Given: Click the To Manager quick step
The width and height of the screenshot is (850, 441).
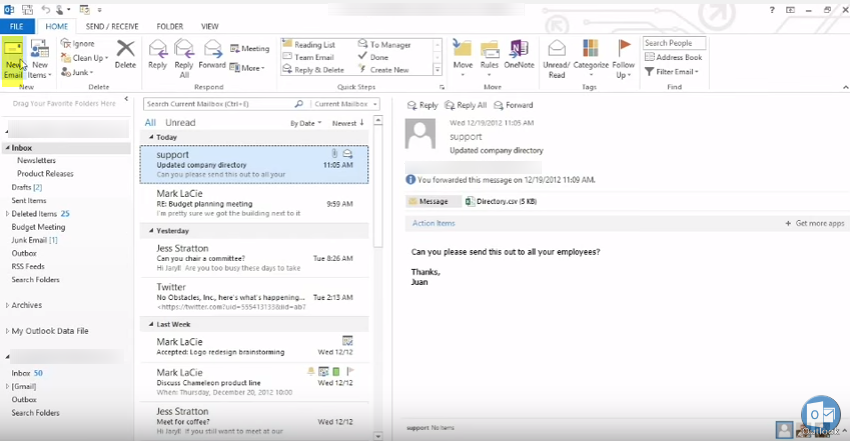Looking at the screenshot, I should [384, 44].
